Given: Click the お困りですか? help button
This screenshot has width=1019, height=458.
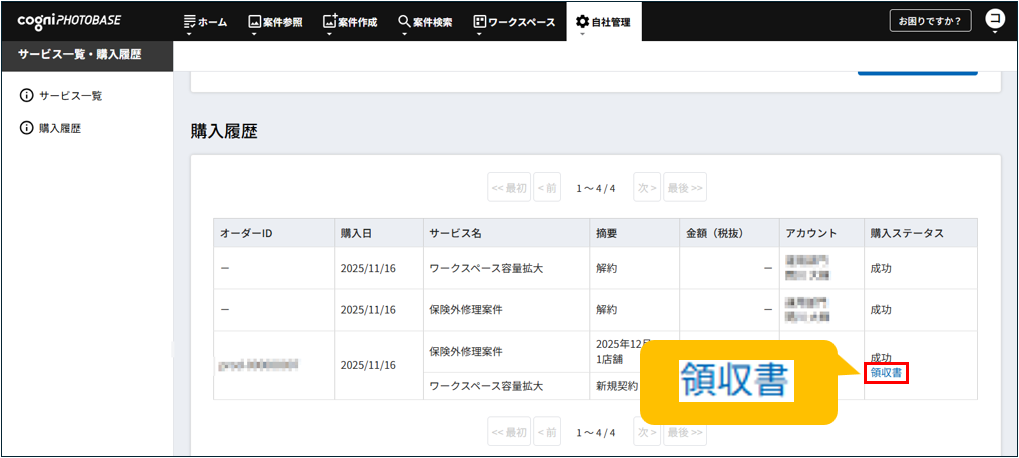Looking at the screenshot, I should 930,21.
